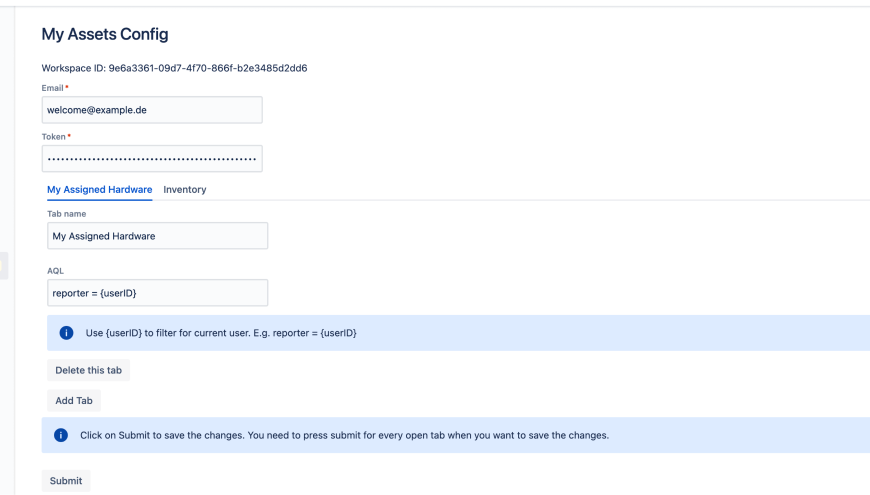Click the Tab name label
This screenshot has width=870, height=495.
[67, 213]
